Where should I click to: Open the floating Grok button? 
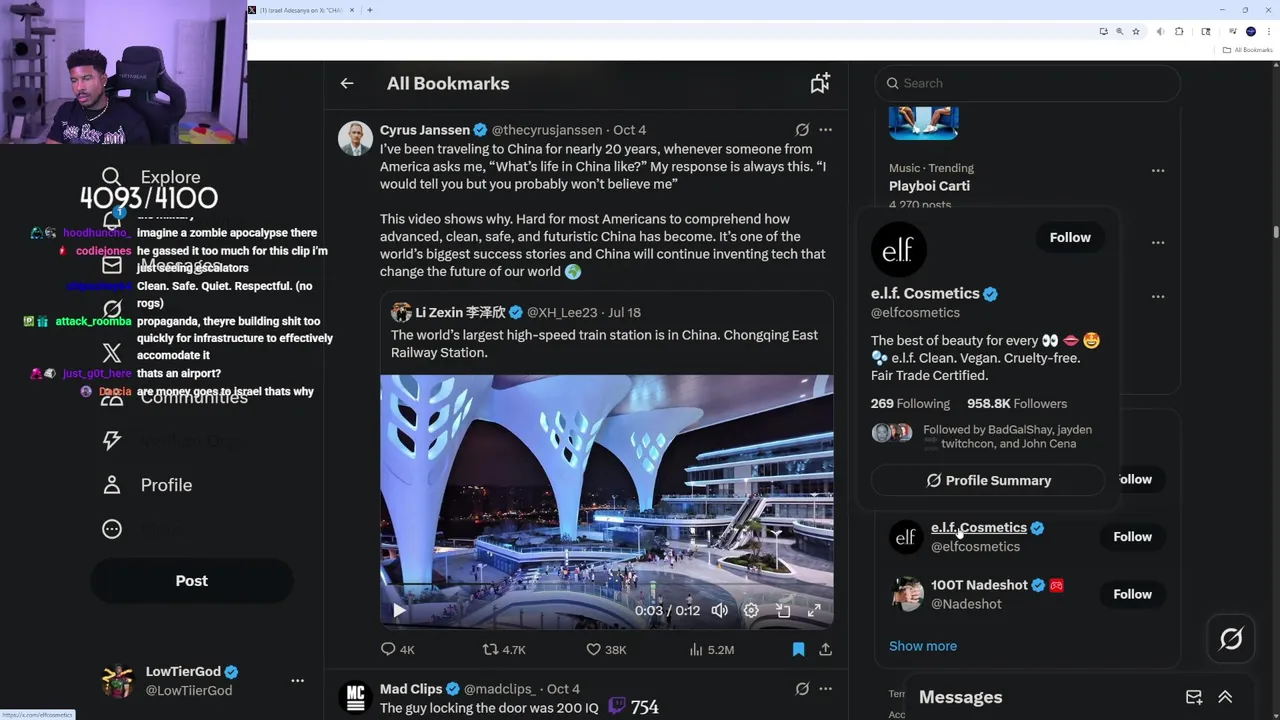coord(1231,638)
